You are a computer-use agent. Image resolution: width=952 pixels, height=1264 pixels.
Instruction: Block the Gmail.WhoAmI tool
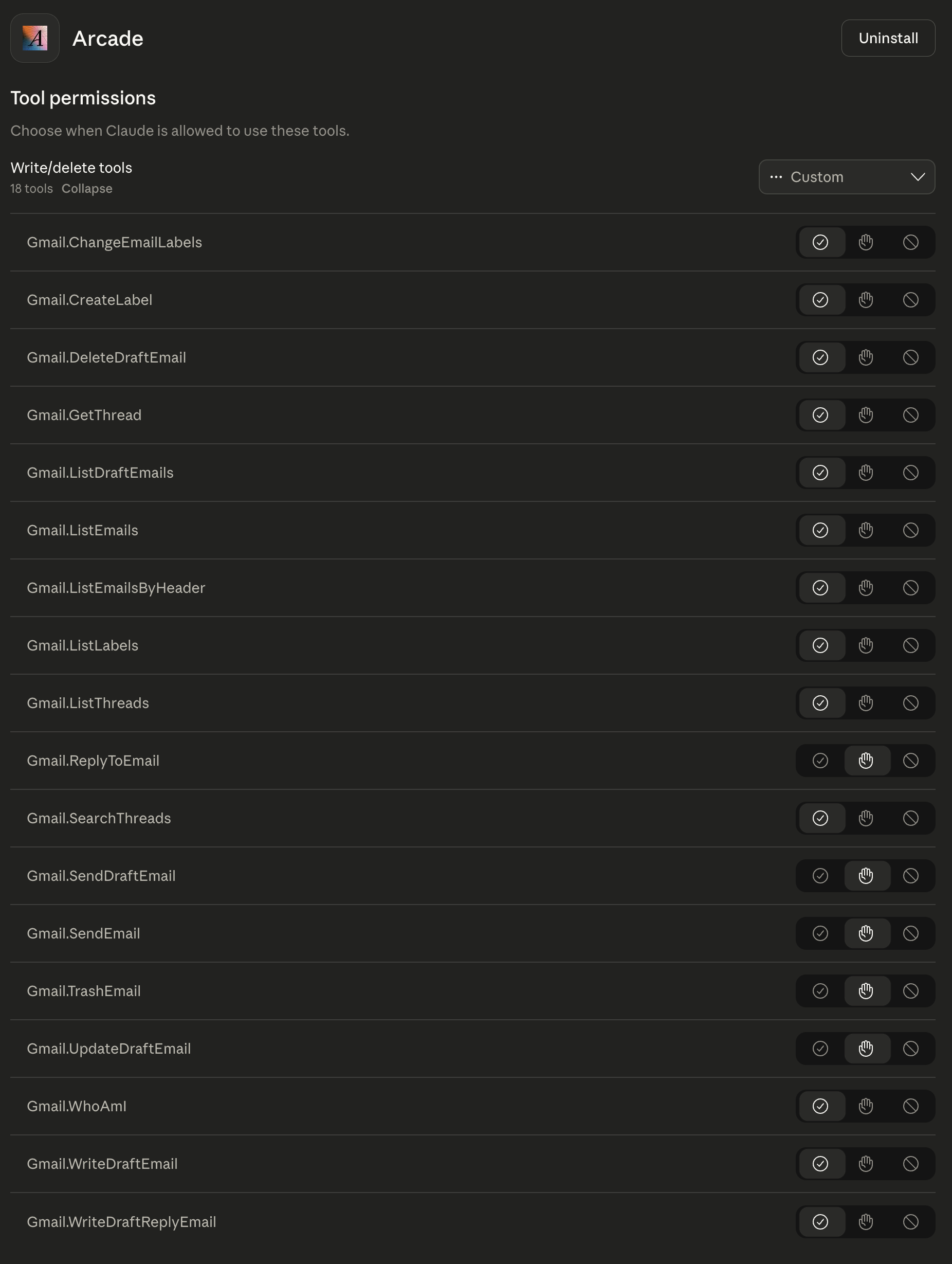tap(910, 1106)
